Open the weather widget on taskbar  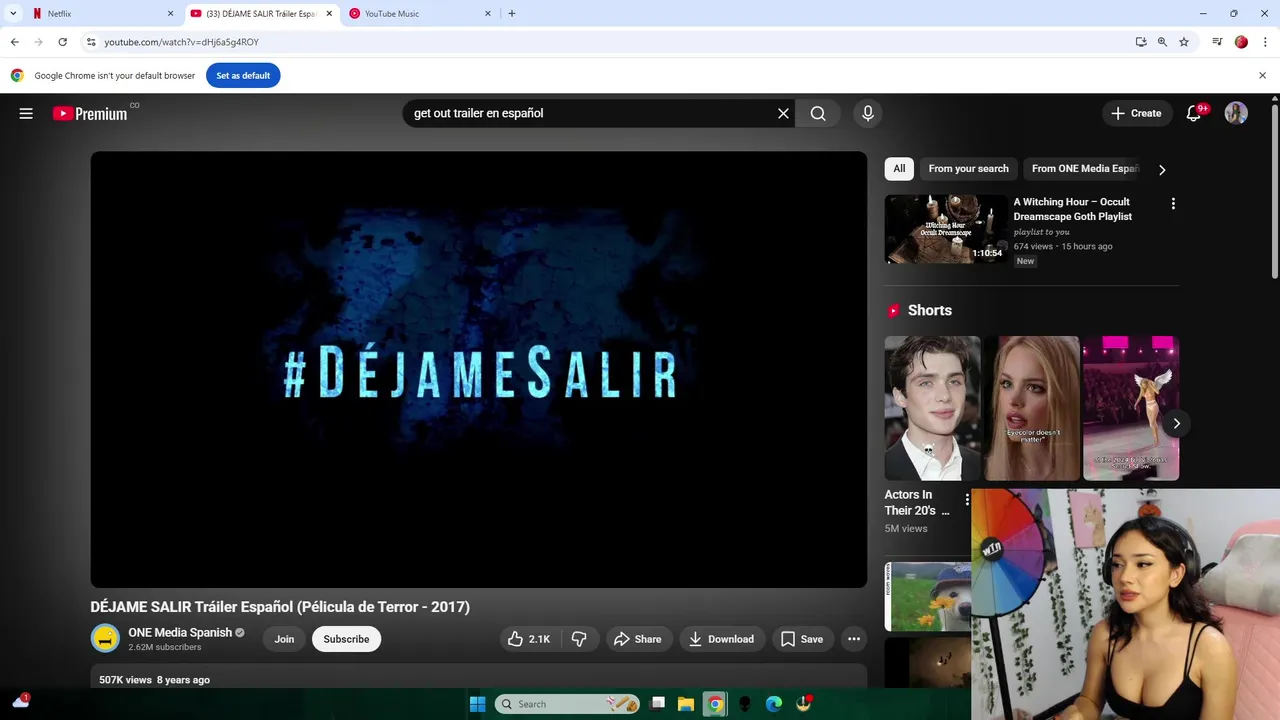(x=21, y=702)
